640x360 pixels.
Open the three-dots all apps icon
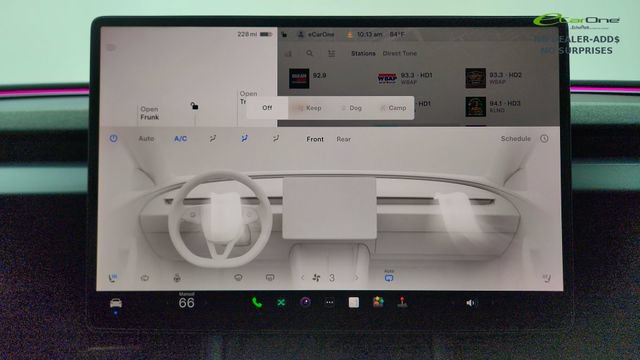[329, 302]
